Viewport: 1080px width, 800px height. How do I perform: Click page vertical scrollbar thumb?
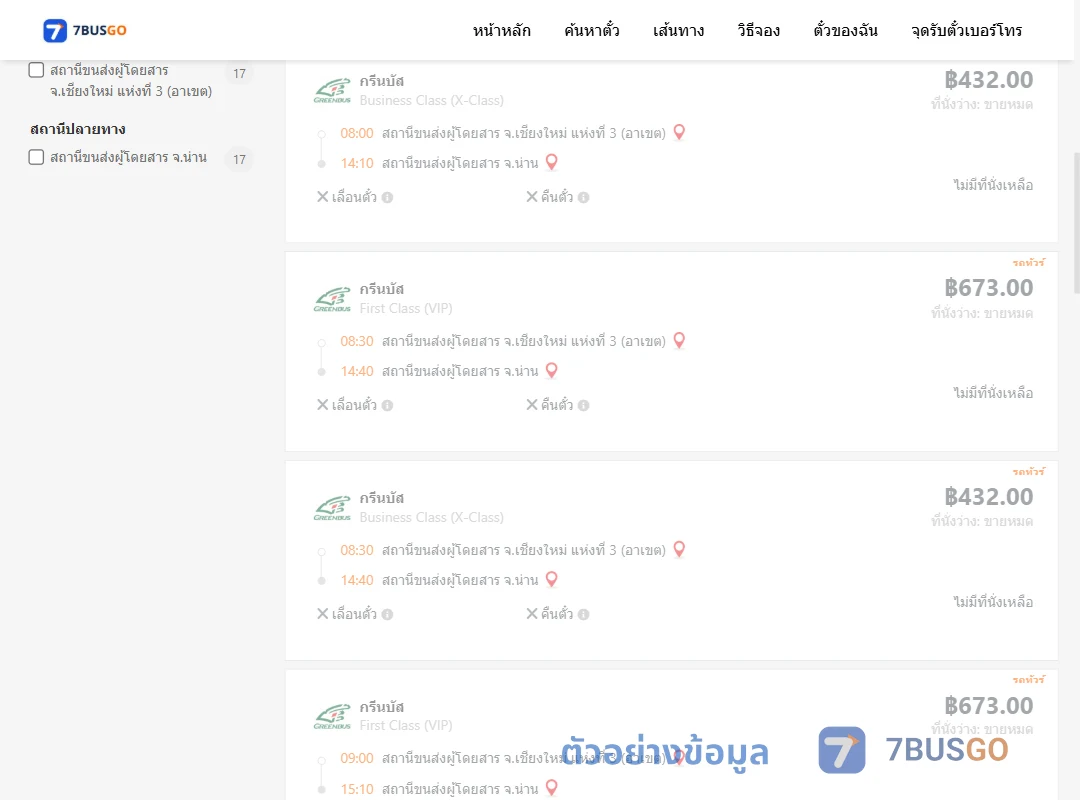[x=1077, y=223]
